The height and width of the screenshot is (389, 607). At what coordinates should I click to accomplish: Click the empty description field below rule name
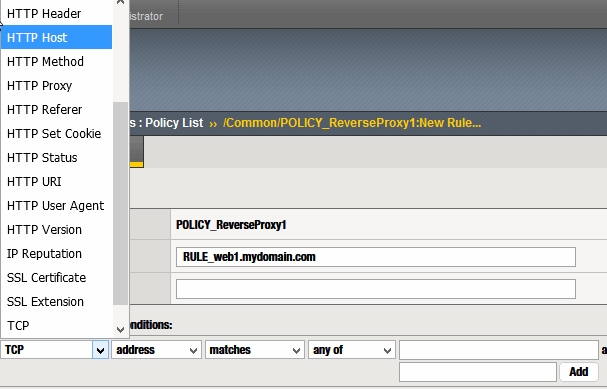click(x=376, y=289)
